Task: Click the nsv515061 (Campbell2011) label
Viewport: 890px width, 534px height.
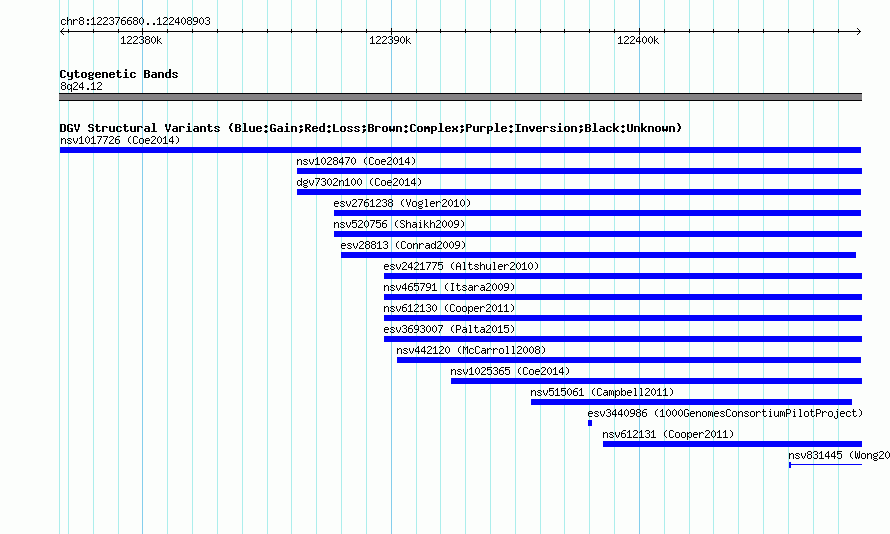Action: [x=602, y=392]
